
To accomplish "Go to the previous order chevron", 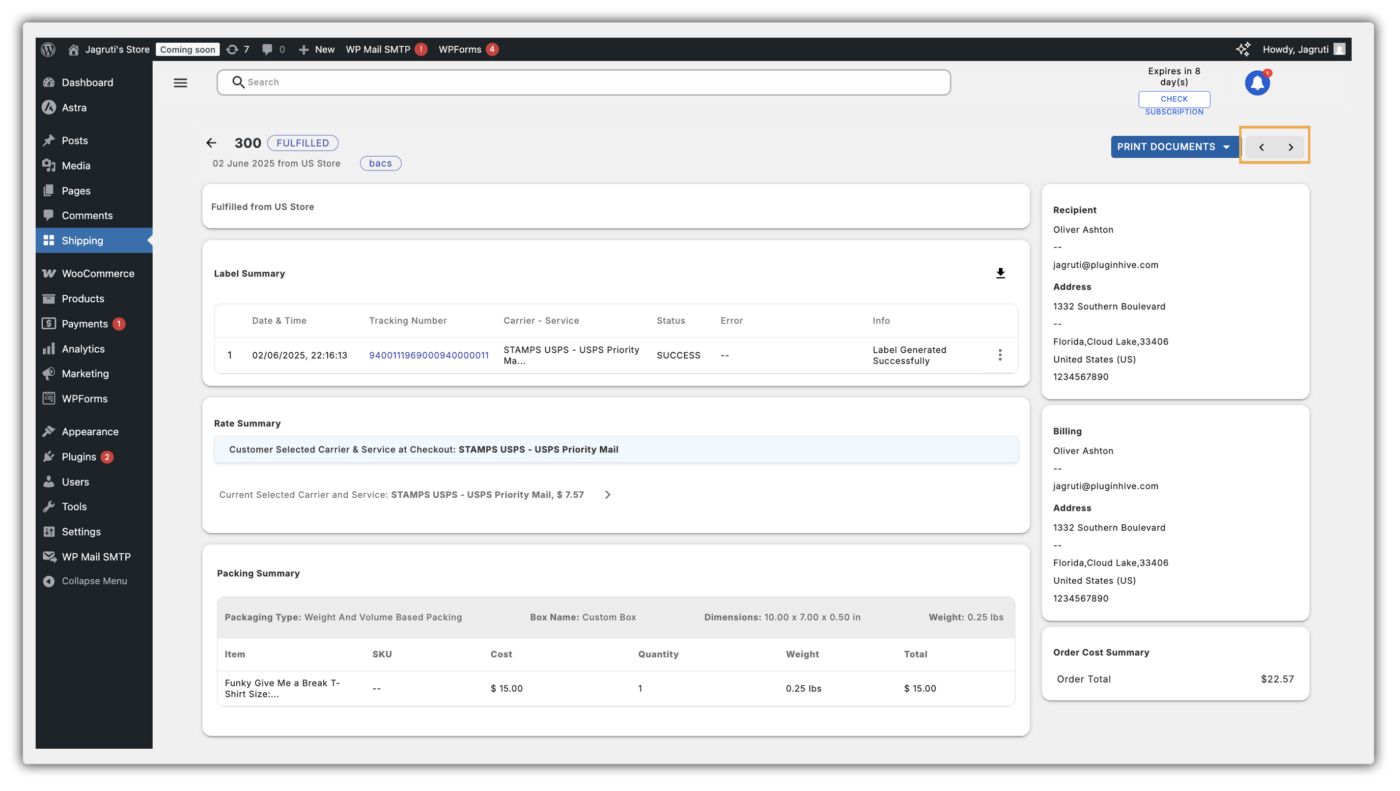I will coord(1261,147).
